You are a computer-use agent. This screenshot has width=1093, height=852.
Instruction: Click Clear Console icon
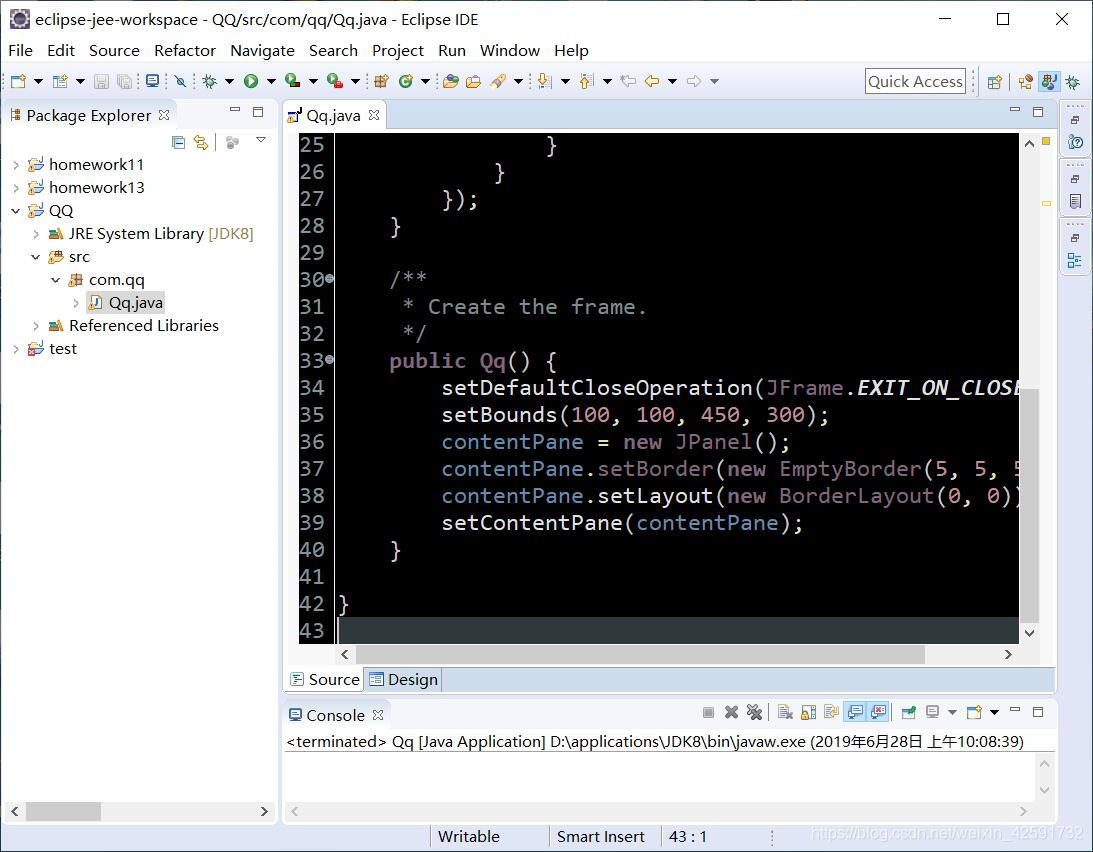(x=786, y=713)
